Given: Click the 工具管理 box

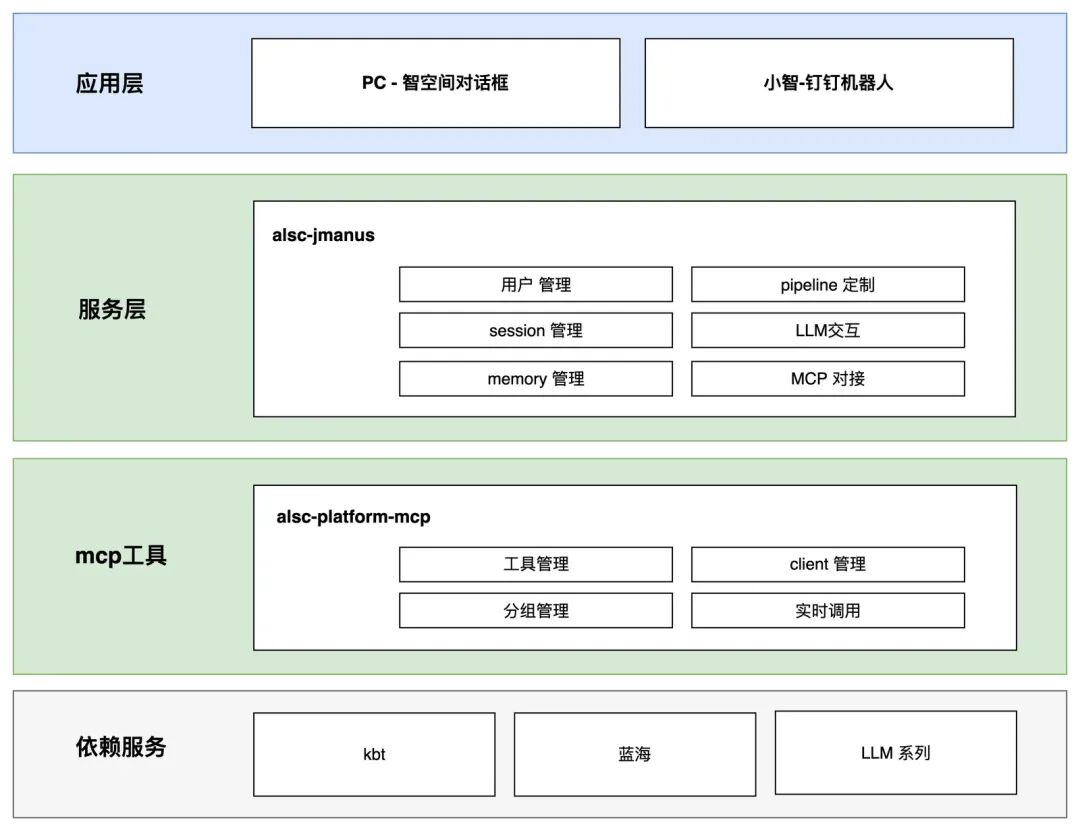Looking at the screenshot, I should 535,564.
